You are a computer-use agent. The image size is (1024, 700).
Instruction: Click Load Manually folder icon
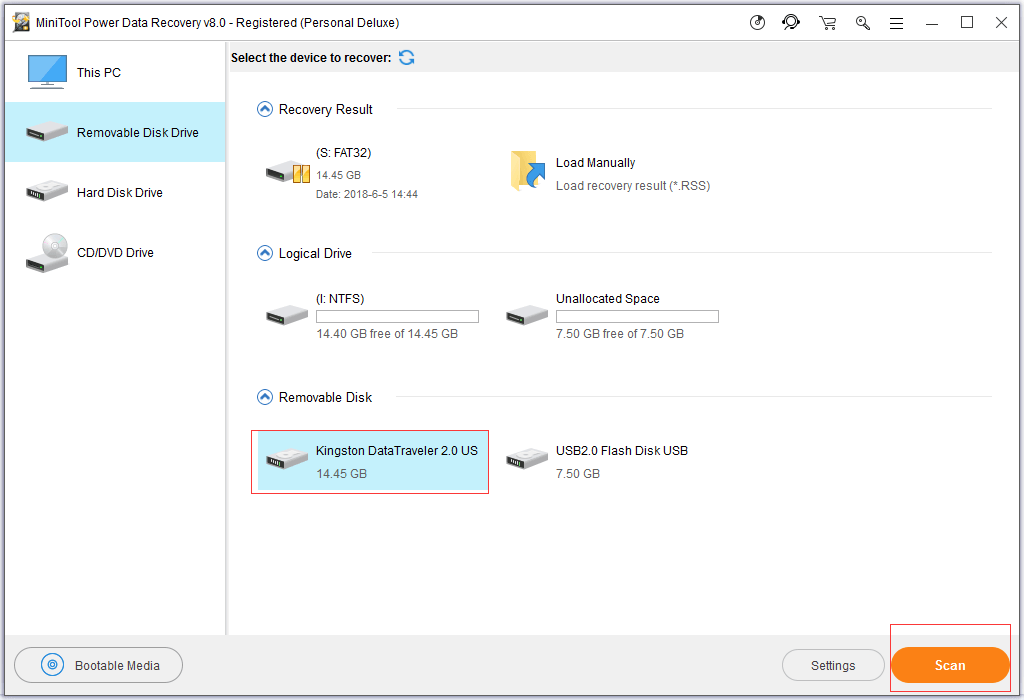[527, 171]
